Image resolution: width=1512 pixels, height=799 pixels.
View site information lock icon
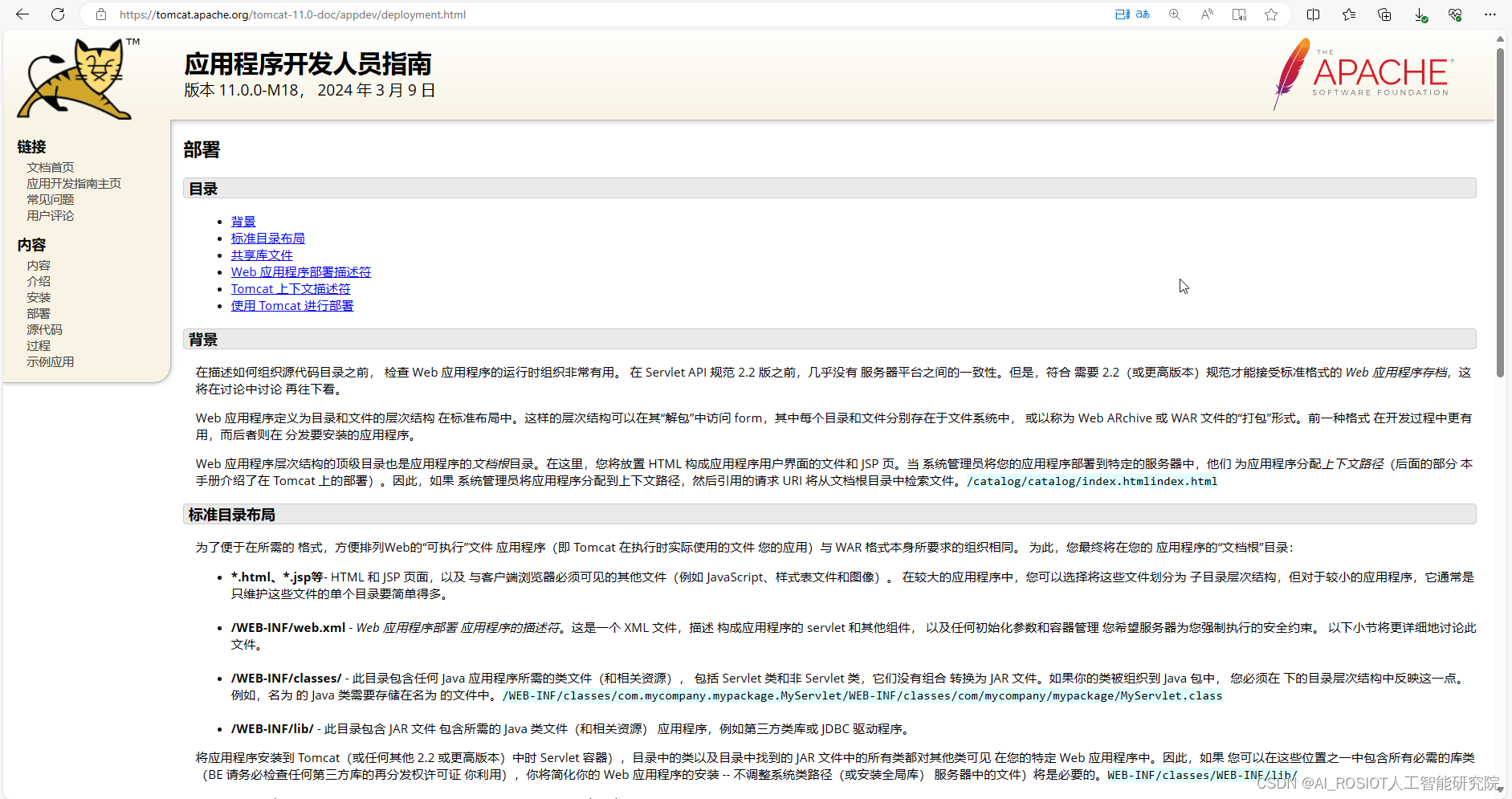coord(101,14)
